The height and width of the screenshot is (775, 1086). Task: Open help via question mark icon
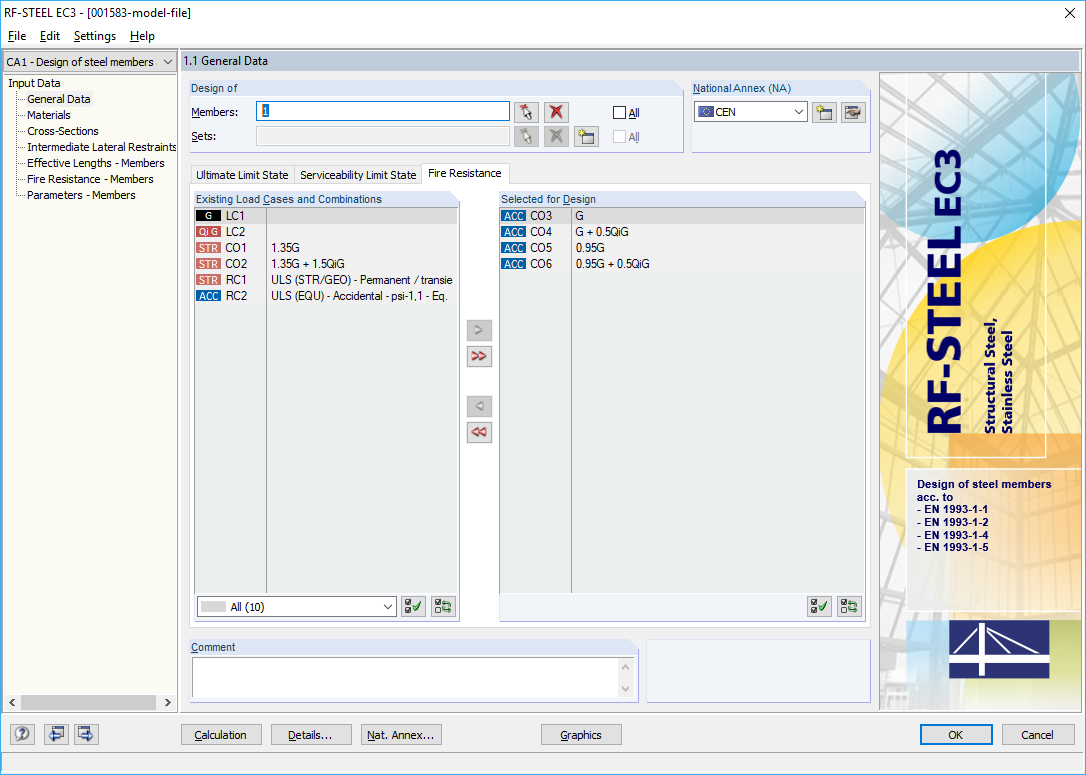tap(22, 734)
